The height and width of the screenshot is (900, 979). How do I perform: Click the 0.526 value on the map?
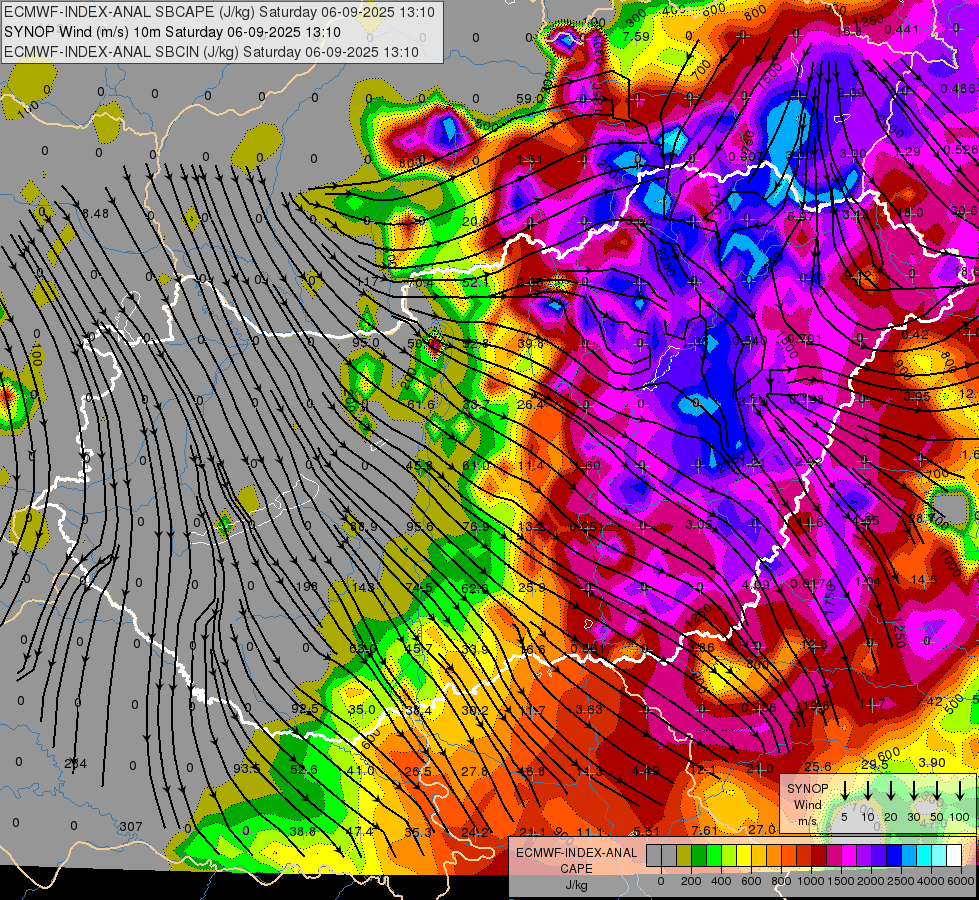point(961,149)
